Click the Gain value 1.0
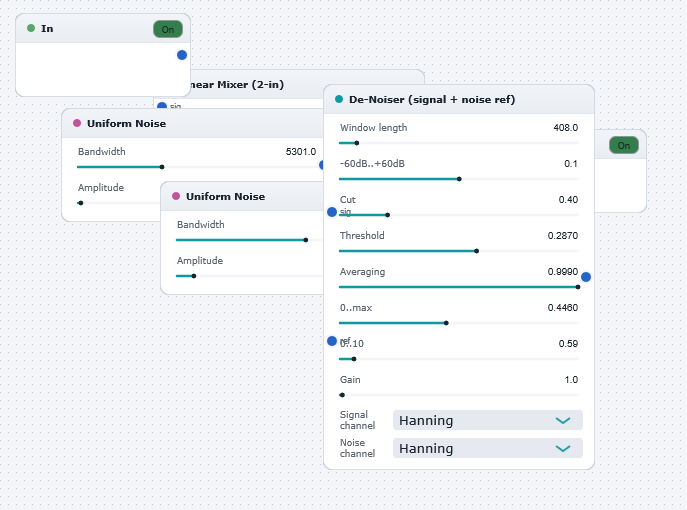This screenshot has width=687, height=510. [571, 379]
